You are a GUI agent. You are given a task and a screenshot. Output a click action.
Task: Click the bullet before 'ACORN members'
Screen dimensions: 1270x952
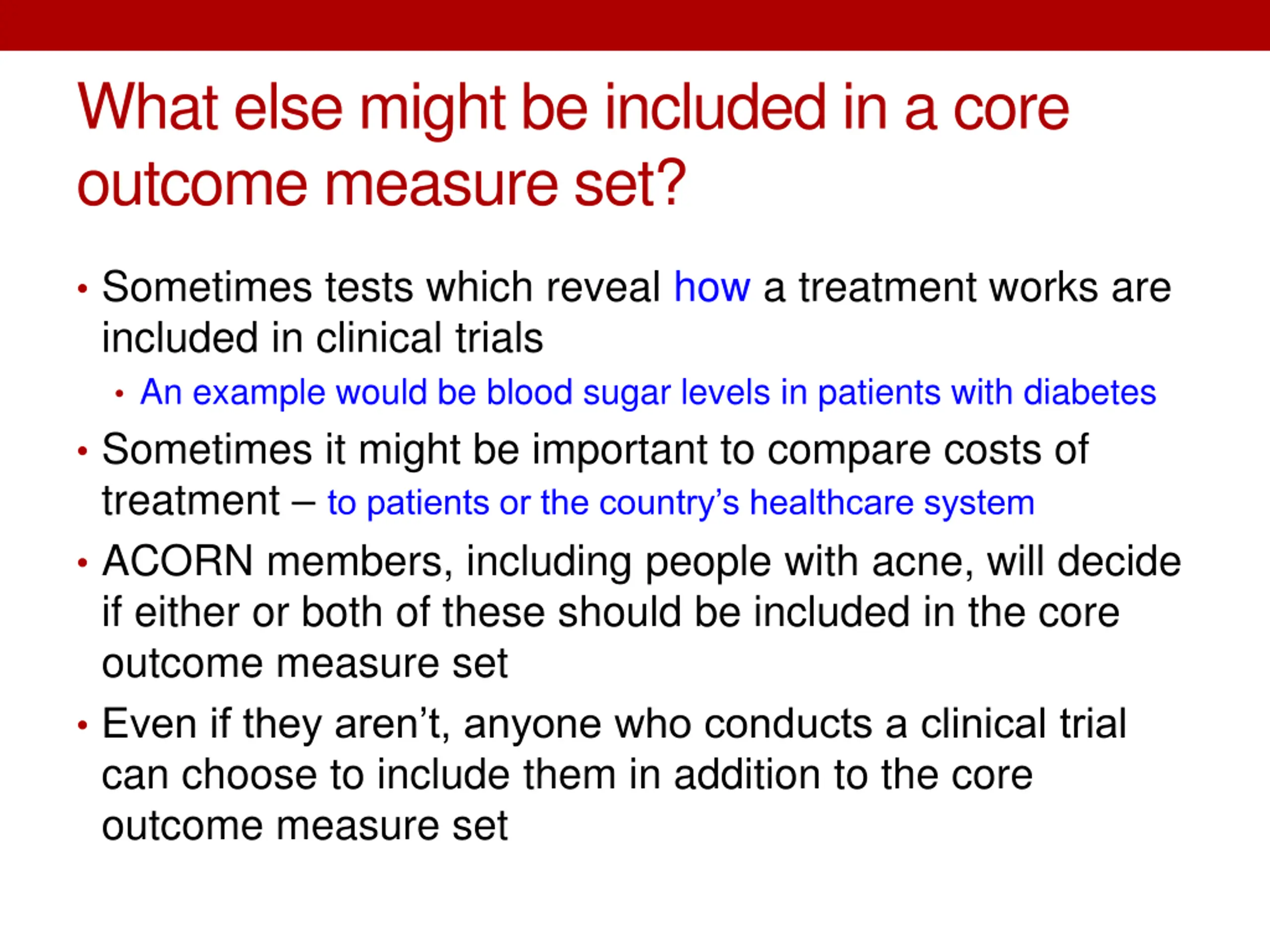(83, 562)
